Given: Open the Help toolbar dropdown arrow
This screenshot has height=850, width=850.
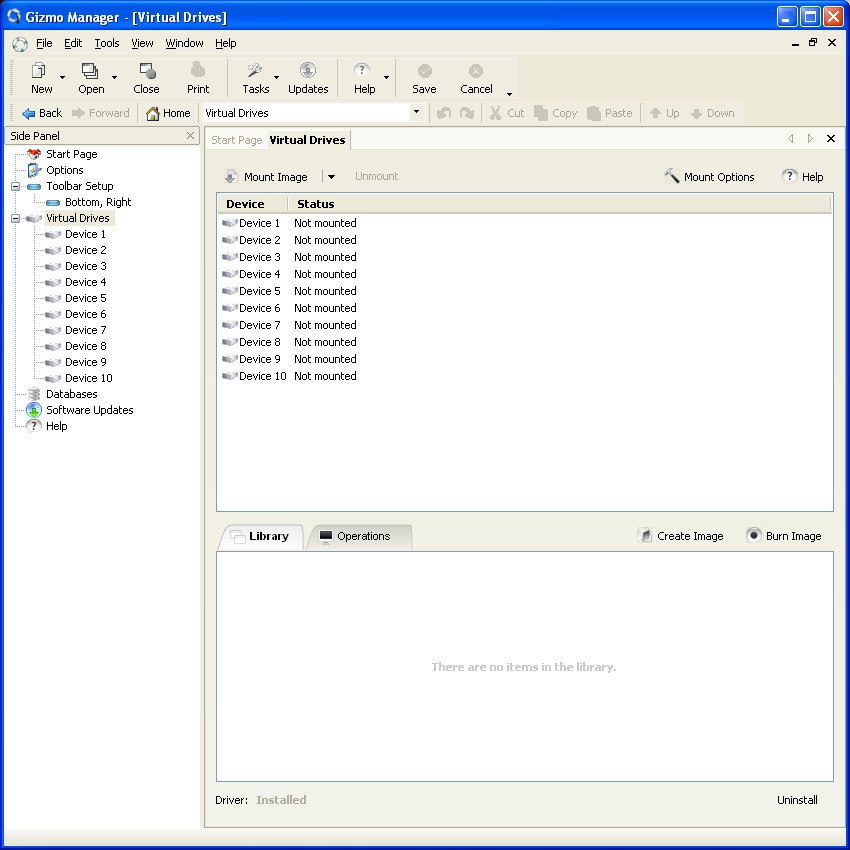Looking at the screenshot, I should [387, 78].
